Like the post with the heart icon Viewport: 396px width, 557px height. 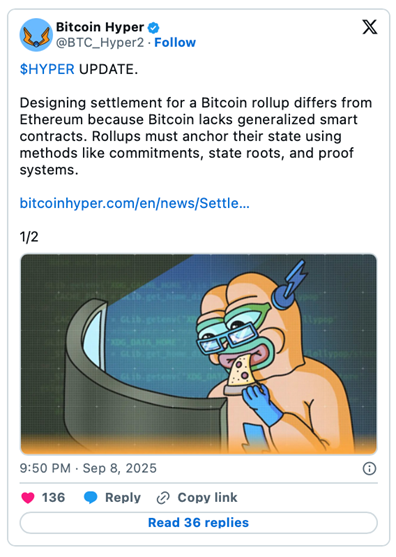pos(28,498)
